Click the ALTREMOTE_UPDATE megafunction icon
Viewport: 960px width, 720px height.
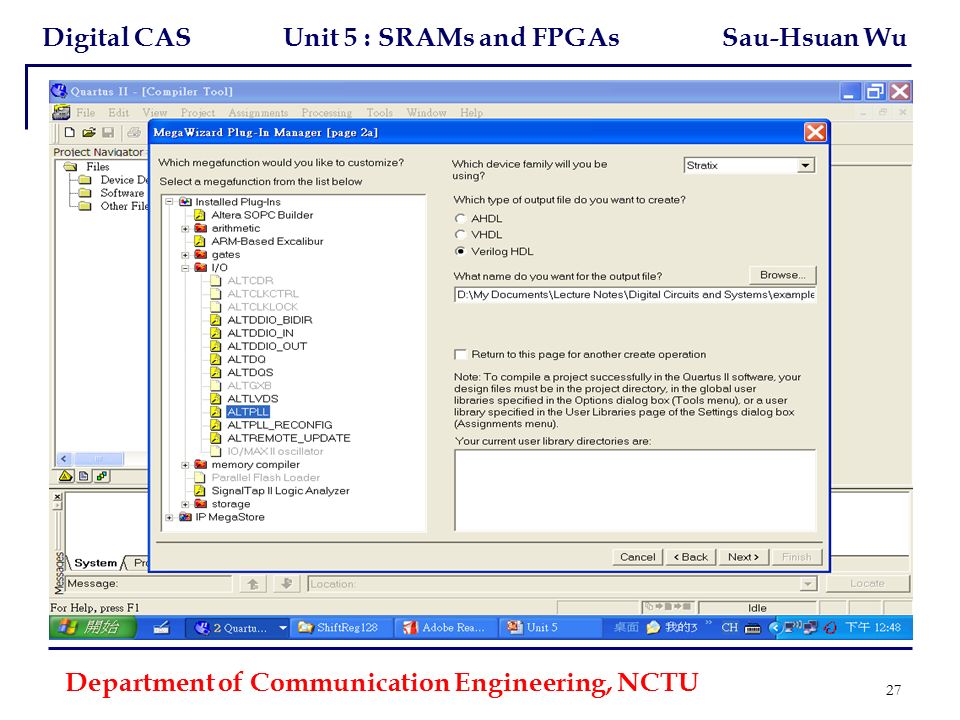(x=216, y=438)
